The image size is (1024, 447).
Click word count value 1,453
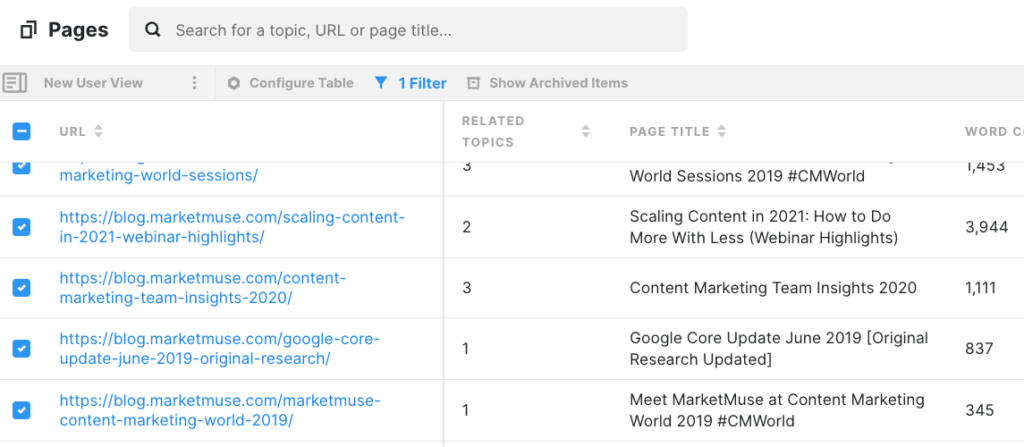tap(984, 167)
